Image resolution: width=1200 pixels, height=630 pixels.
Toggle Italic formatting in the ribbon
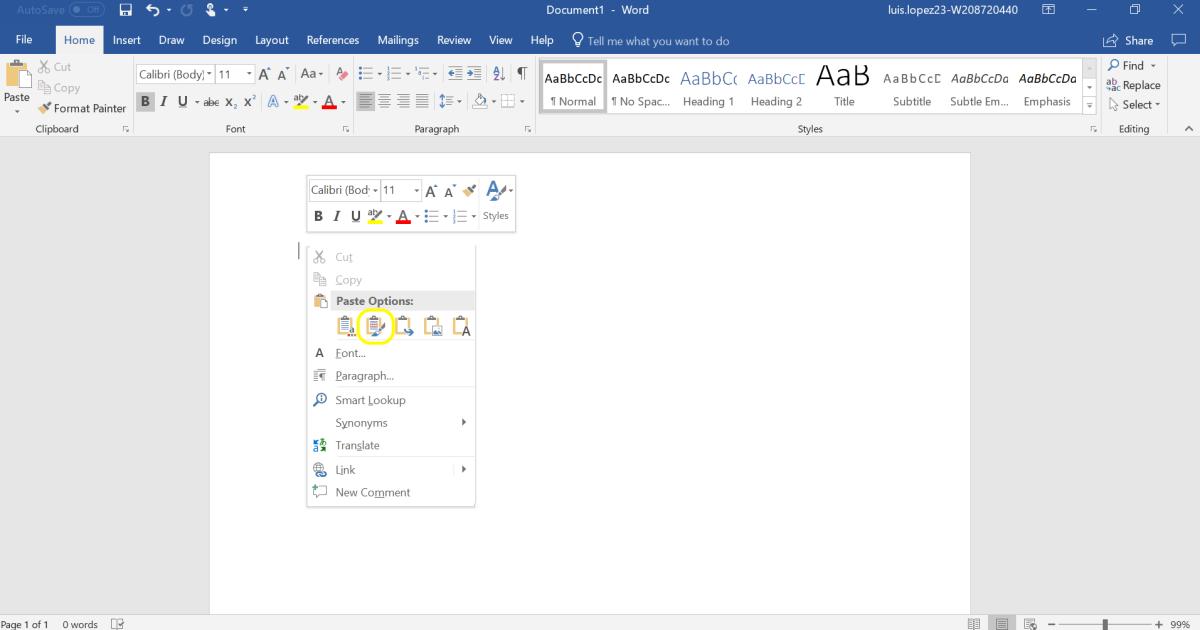tap(162, 101)
